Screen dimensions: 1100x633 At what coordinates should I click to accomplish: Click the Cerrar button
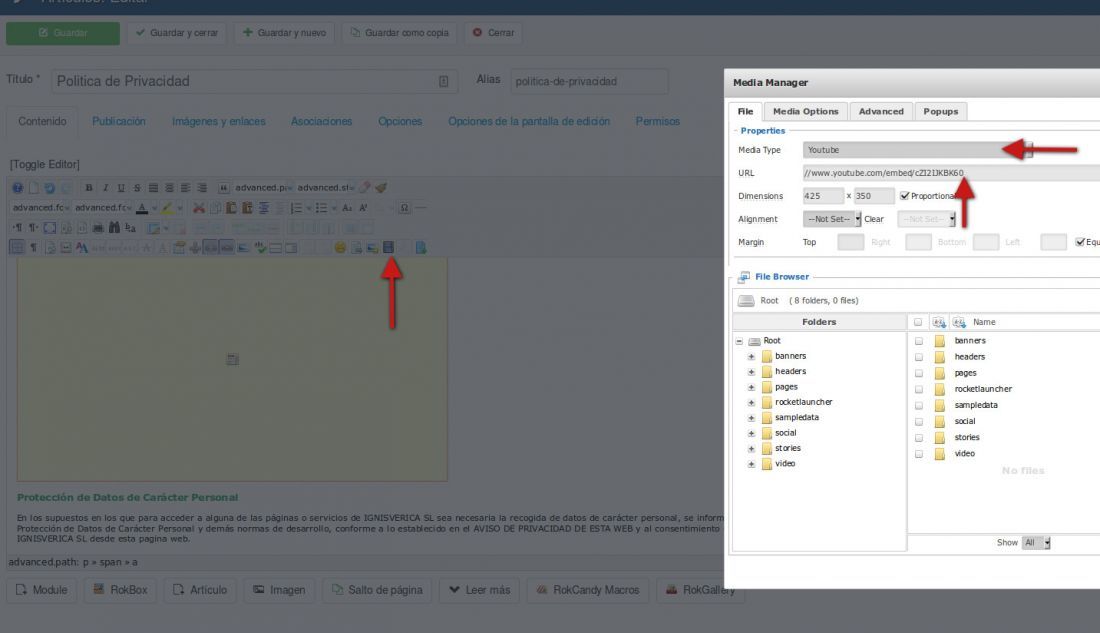(x=493, y=33)
